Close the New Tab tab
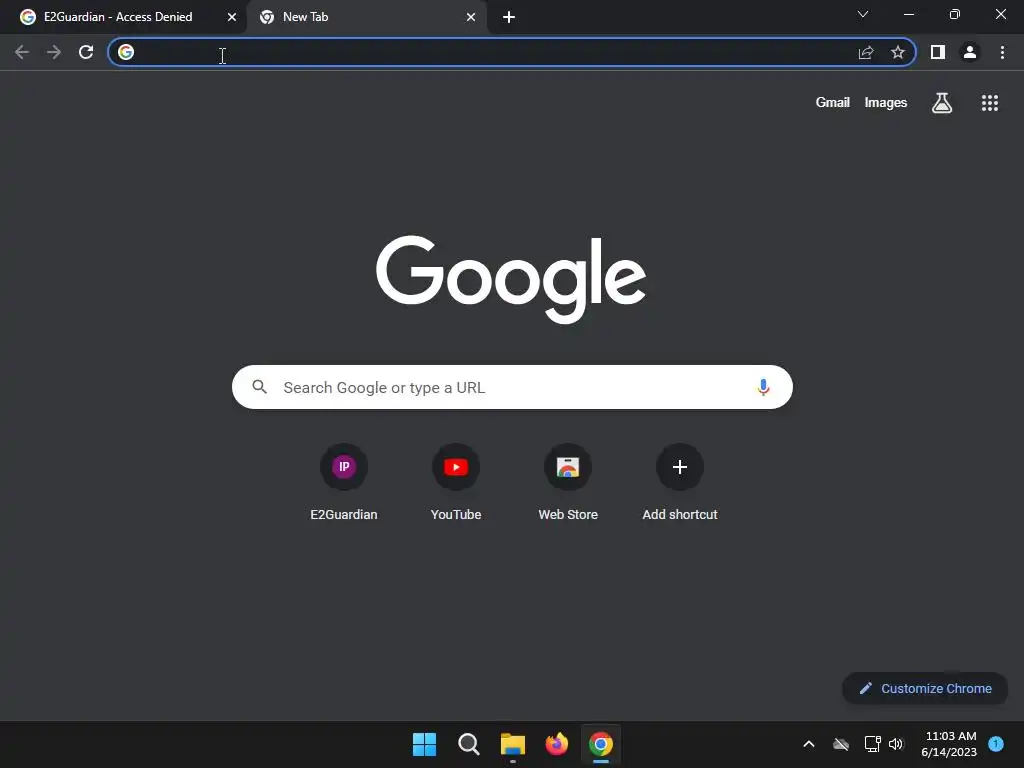The image size is (1024, 768). pos(471,17)
